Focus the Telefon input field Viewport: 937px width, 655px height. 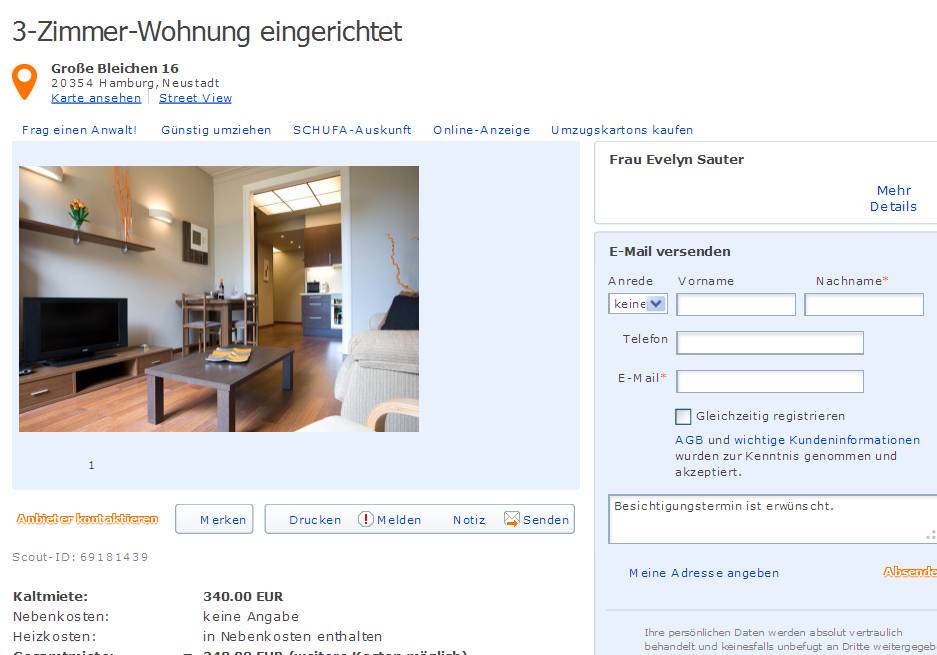click(770, 342)
